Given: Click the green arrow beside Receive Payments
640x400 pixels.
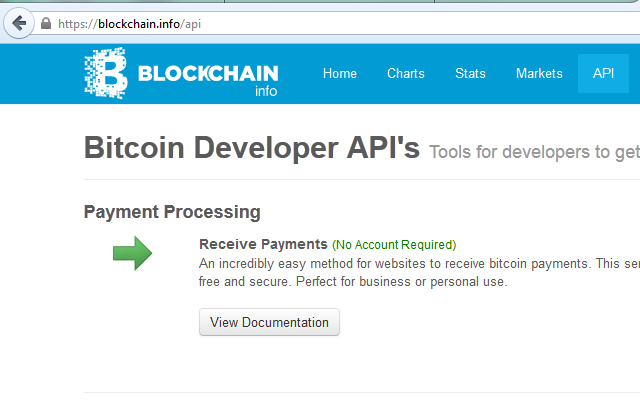Looking at the screenshot, I should (132, 253).
